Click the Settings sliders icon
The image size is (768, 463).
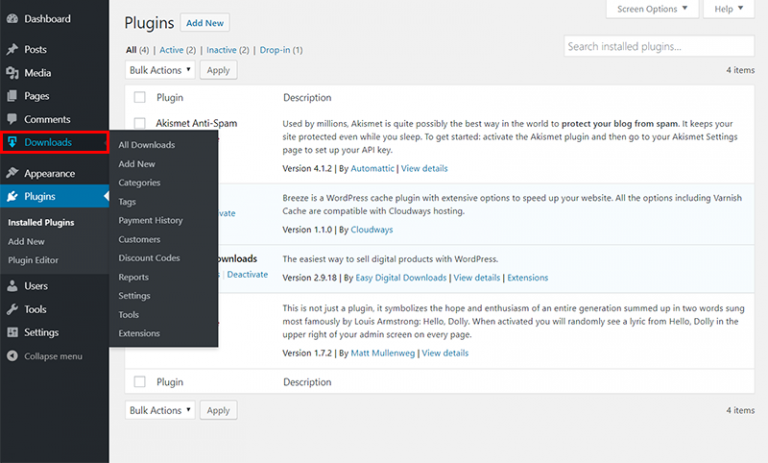click(x=12, y=332)
